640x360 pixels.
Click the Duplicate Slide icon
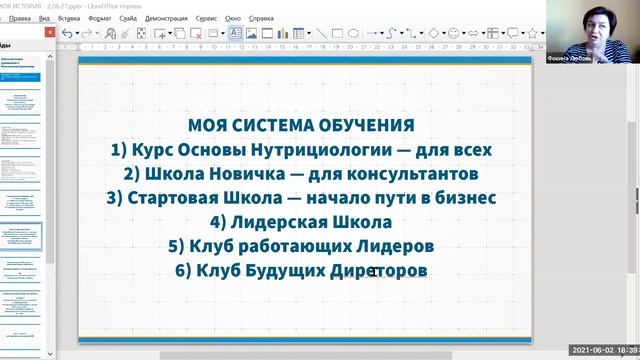180,33
